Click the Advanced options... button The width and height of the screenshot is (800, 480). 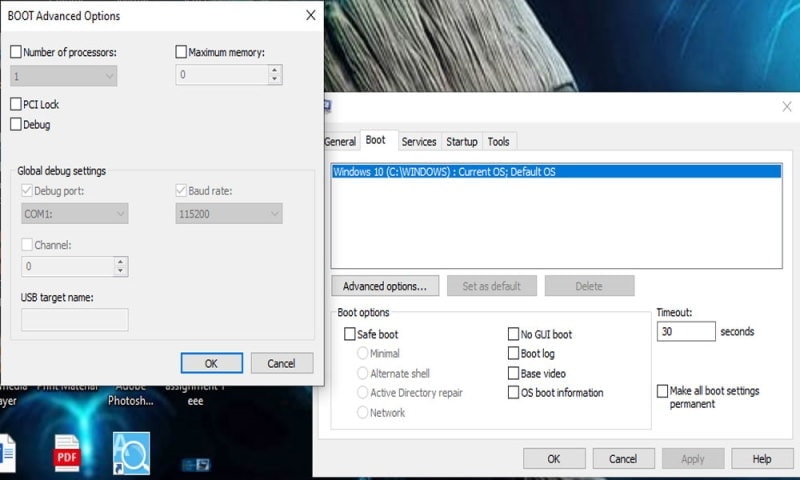click(x=385, y=286)
